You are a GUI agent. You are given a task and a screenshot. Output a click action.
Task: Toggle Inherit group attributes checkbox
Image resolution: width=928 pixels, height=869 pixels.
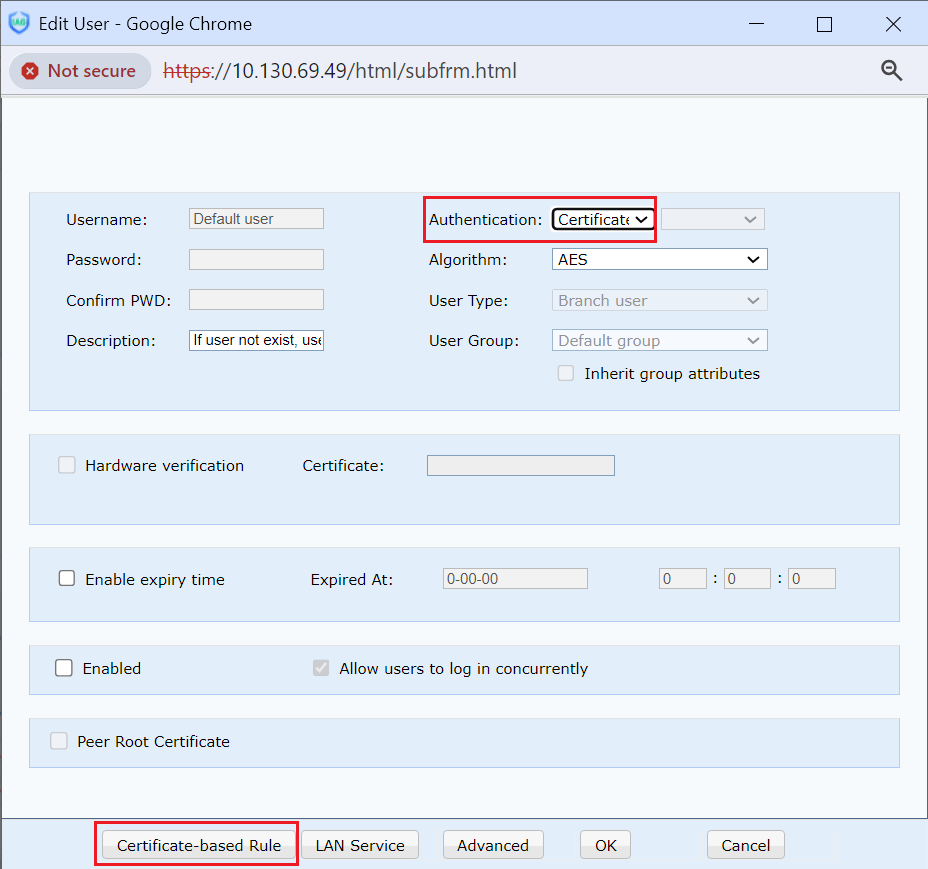coord(566,373)
